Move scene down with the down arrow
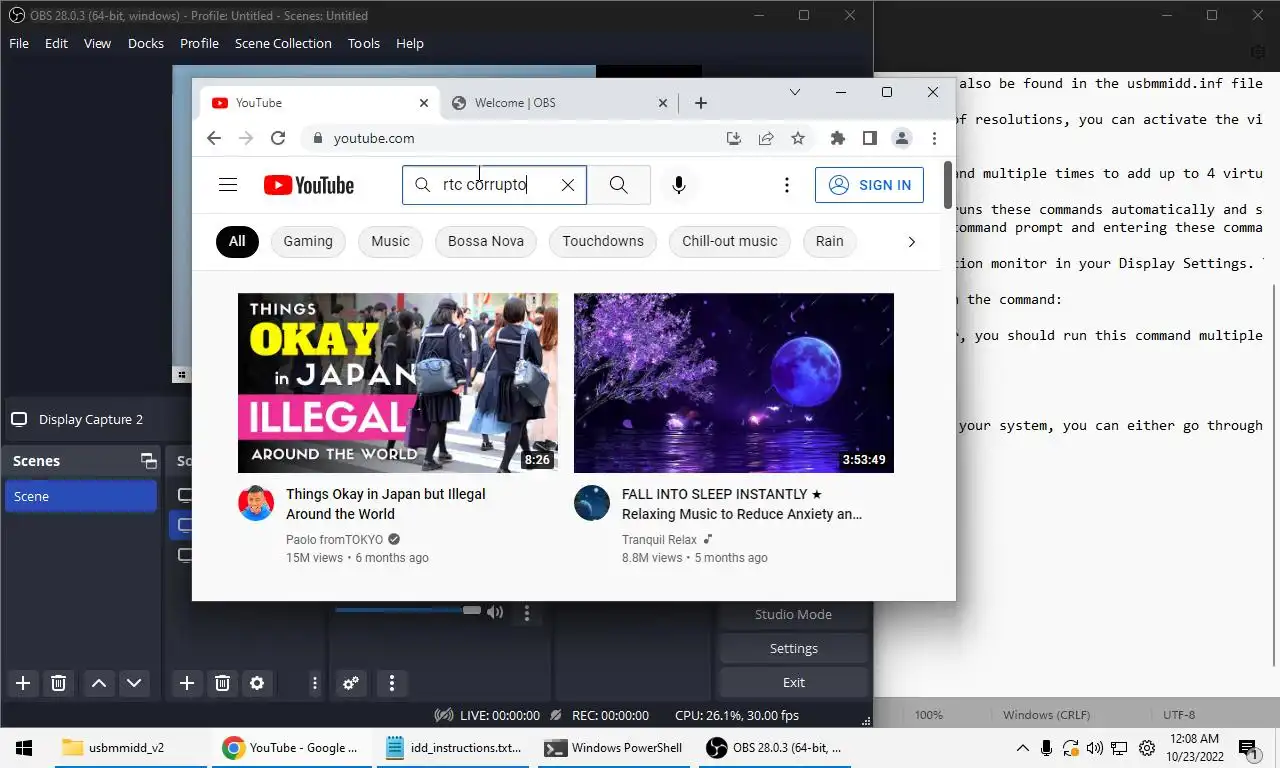Image resolution: width=1280 pixels, height=768 pixels. pyautogui.click(x=134, y=683)
